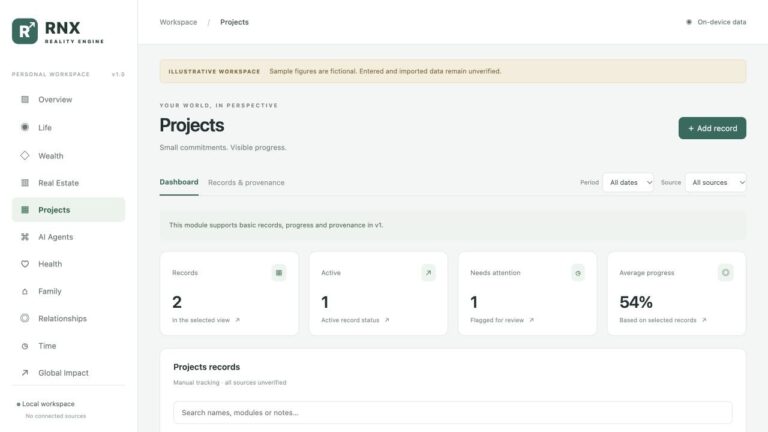This screenshot has height=432, width=768.
Task: Click the 'Projects records' heading
Action: coord(207,367)
